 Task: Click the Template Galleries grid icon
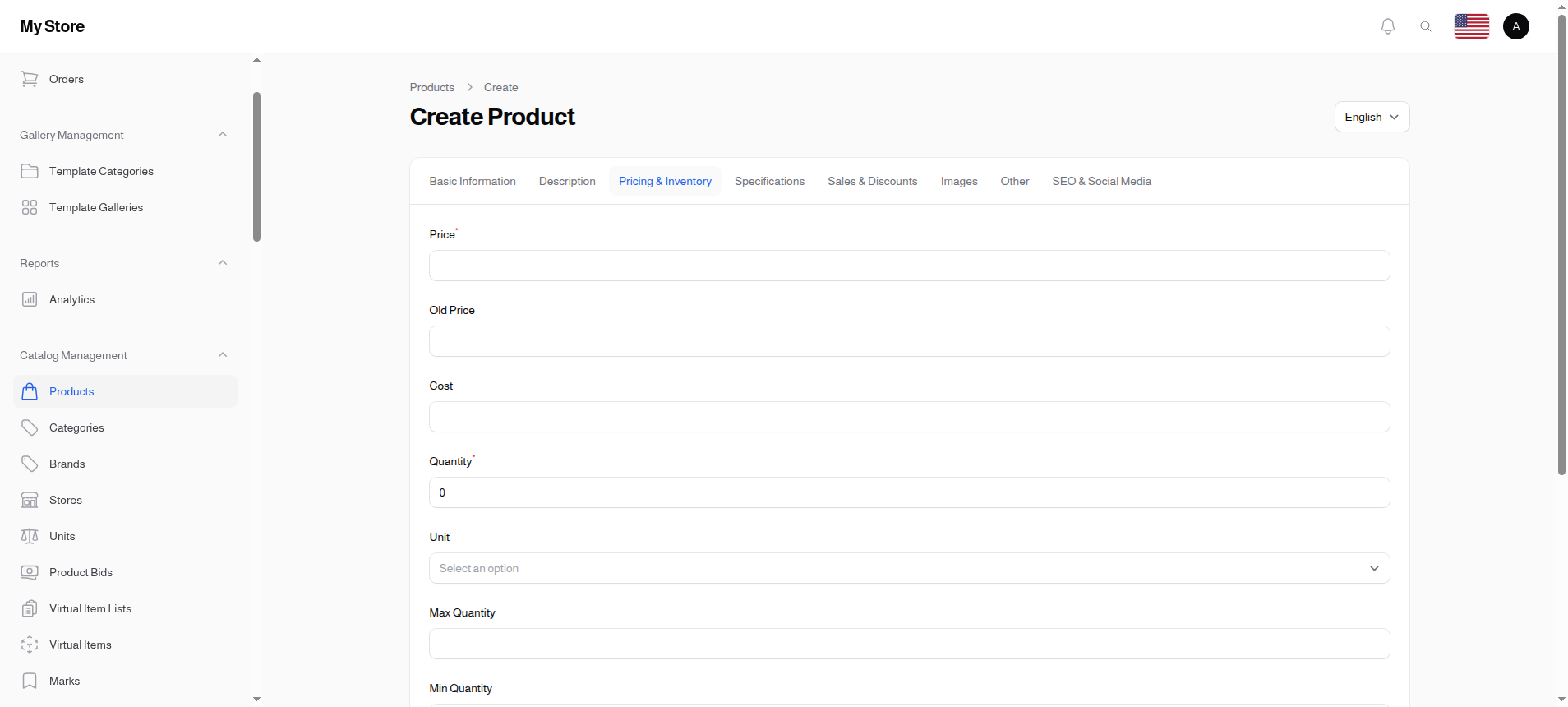click(30, 207)
